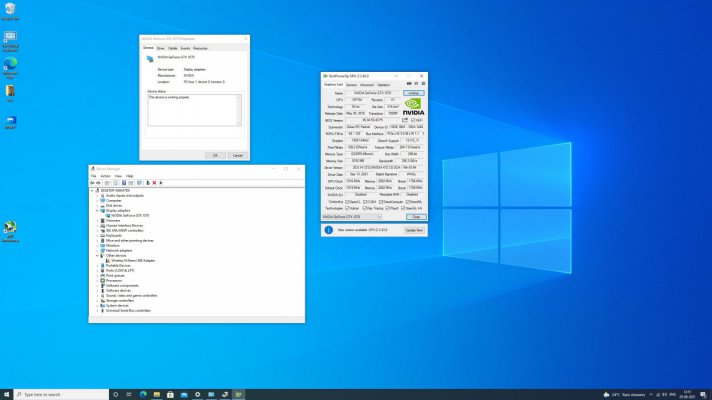Viewport: 712px width, 400px height.
Task: Click the NVIDIA logo in GPU-Z
Action: [413, 107]
